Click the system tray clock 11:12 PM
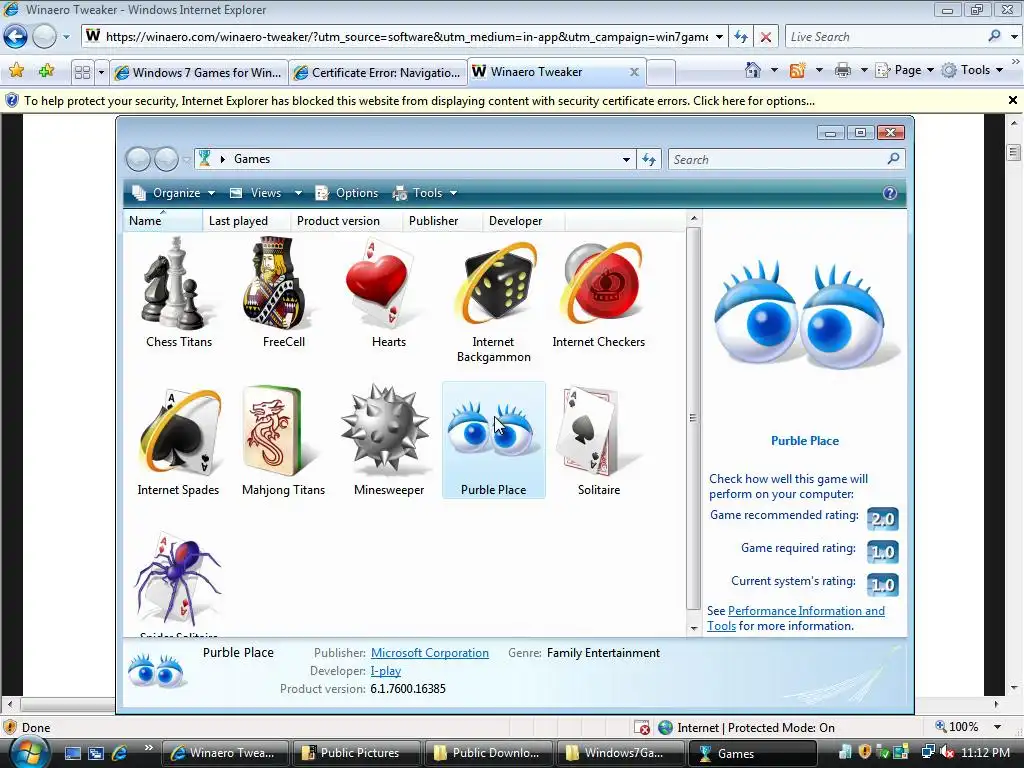The width and height of the screenshot is (1024, 768). (x=985, y=753)
